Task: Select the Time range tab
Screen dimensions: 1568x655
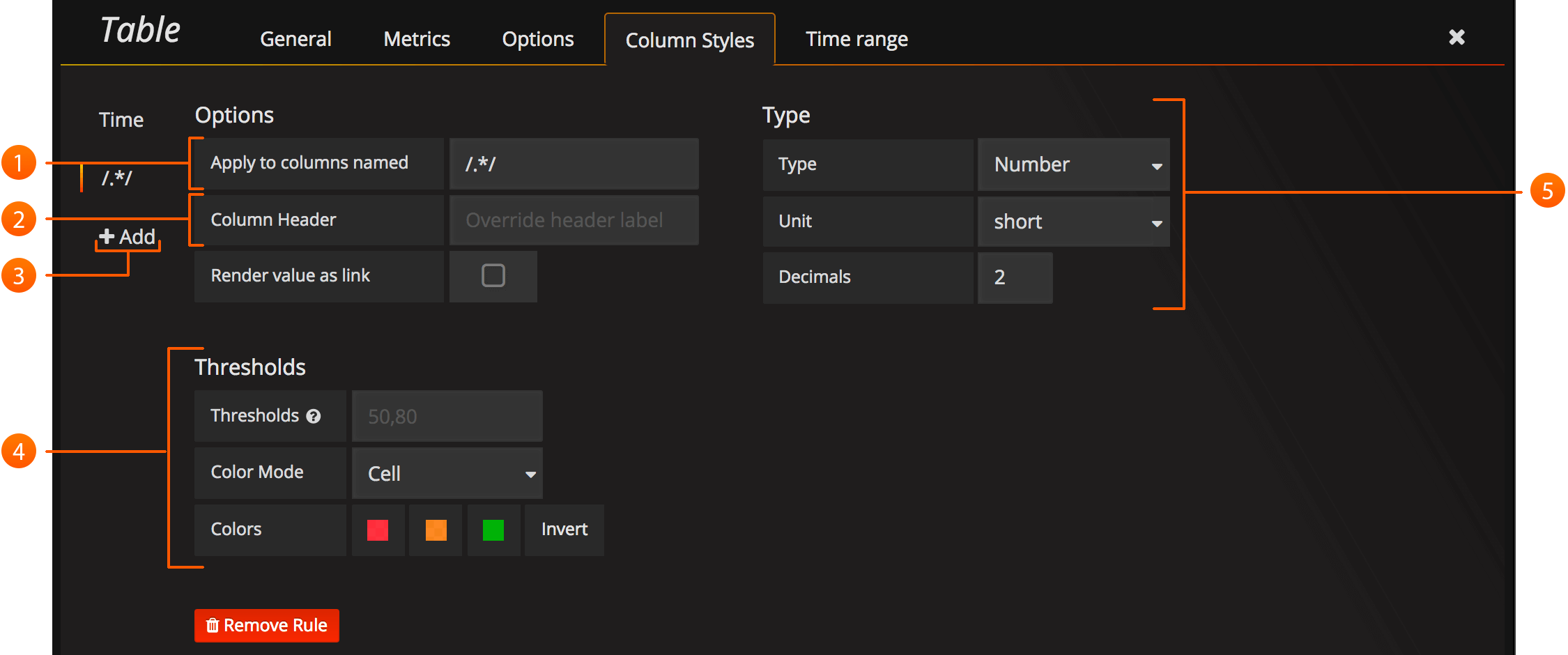Action: [x=856, y=39]
